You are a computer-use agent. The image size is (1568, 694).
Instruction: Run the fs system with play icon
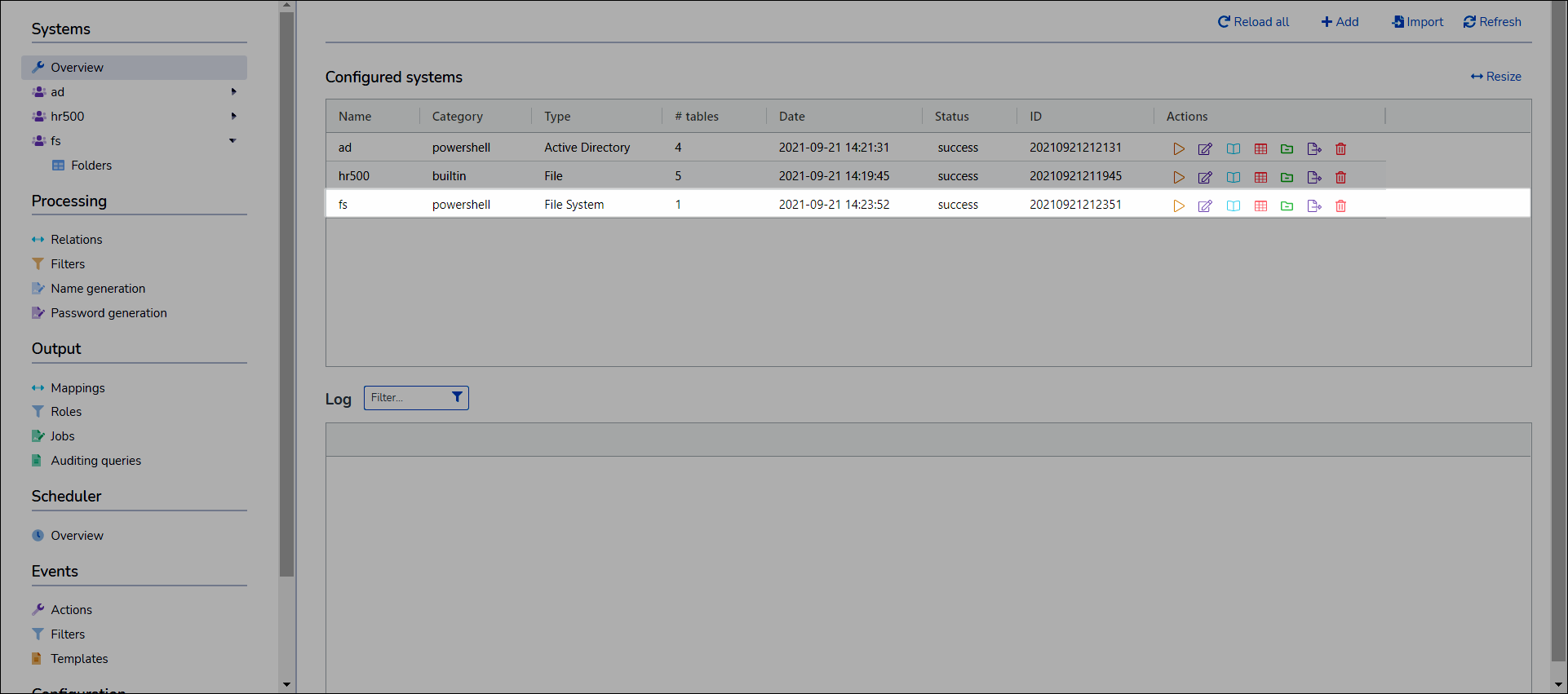tap(1179, 206)
